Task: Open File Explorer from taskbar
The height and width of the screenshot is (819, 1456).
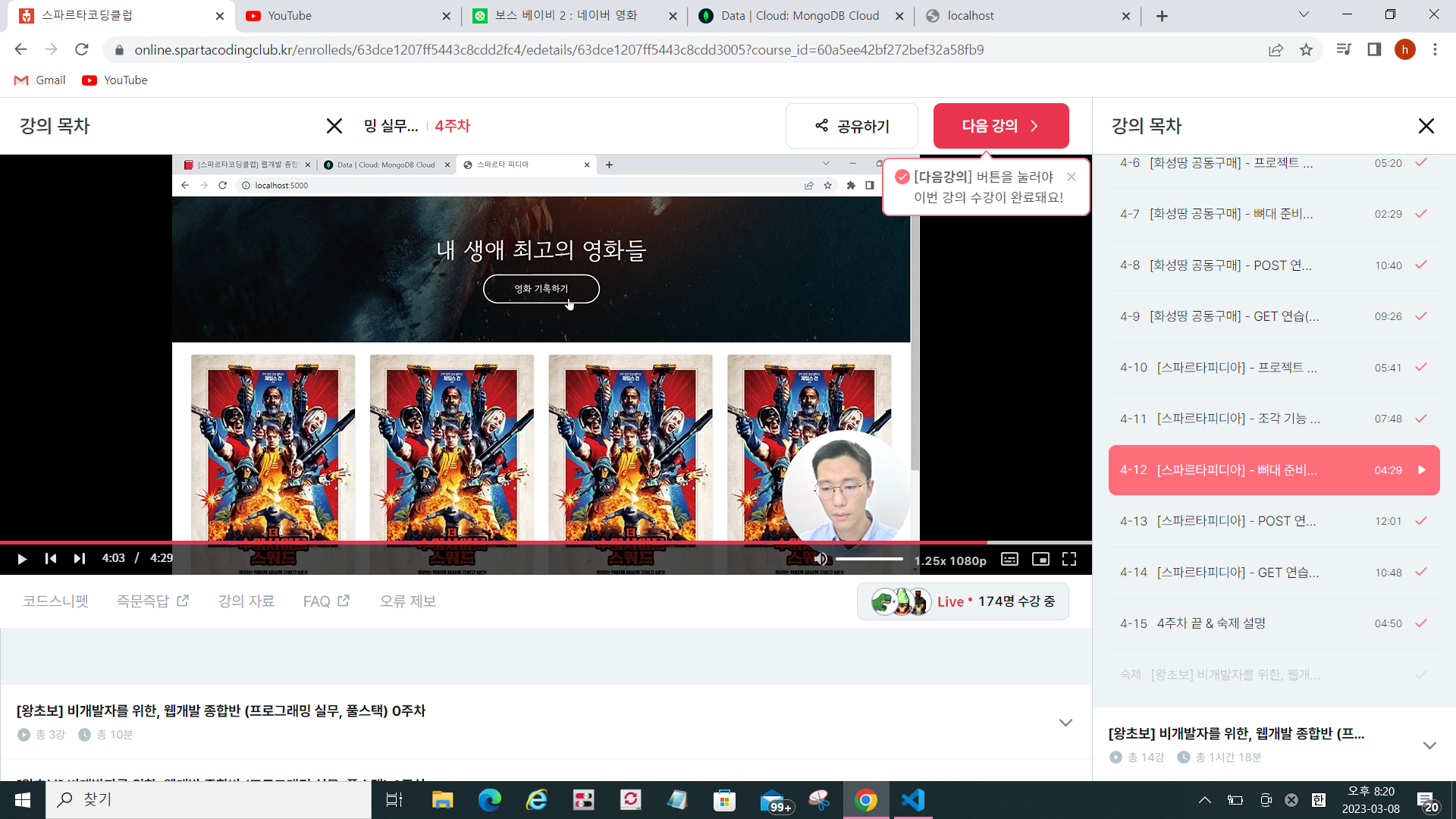Action: click(x=442, y=800)
